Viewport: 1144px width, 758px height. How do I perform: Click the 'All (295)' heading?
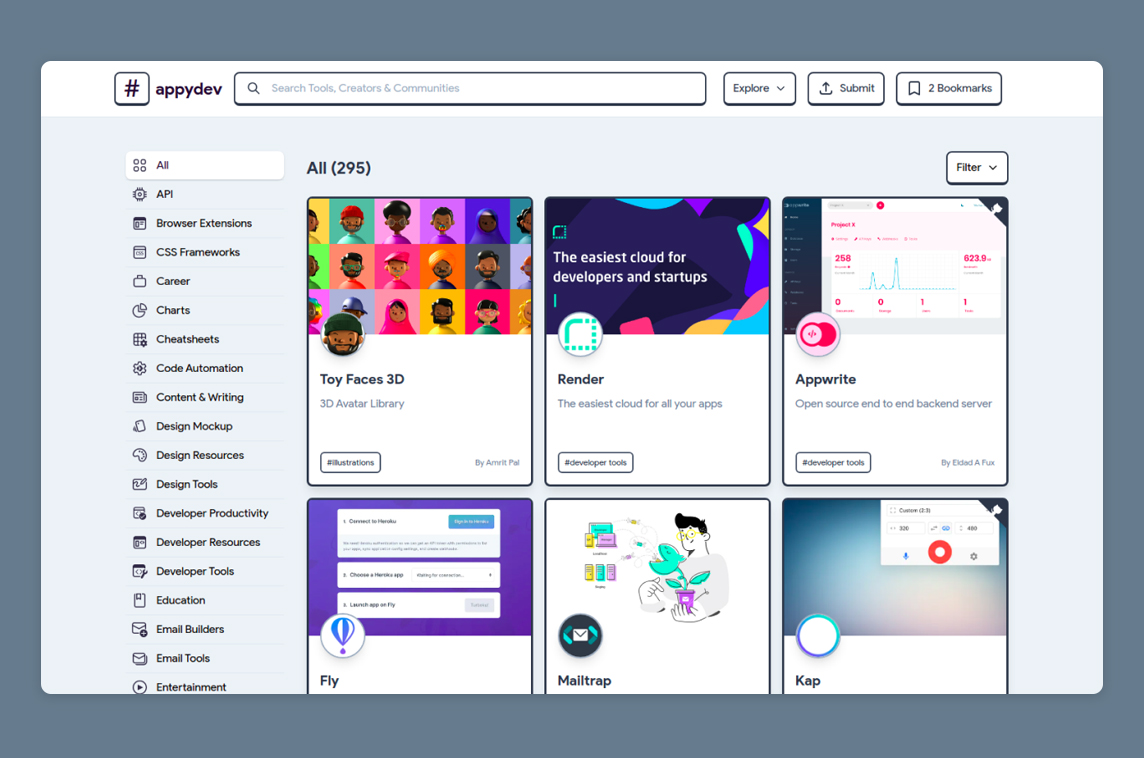(339, 168)
